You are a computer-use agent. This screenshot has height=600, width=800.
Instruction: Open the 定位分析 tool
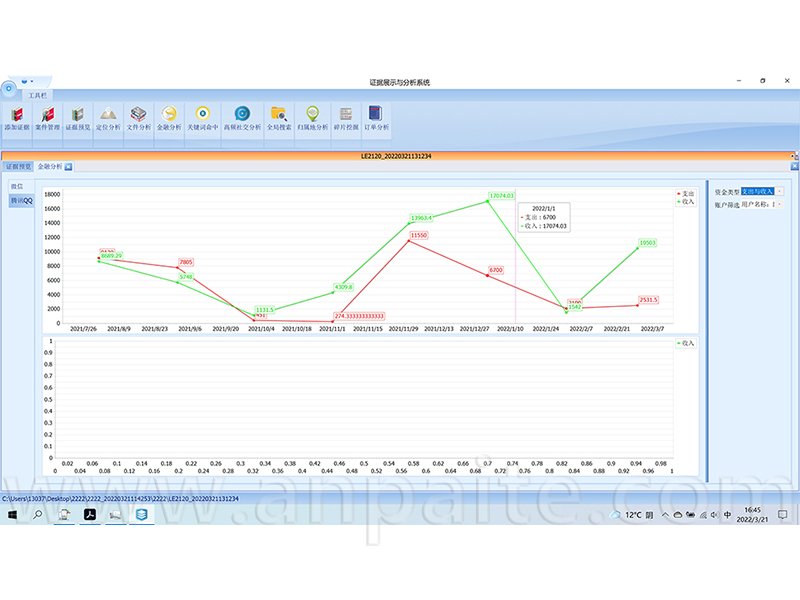click(x=108, y=118)
